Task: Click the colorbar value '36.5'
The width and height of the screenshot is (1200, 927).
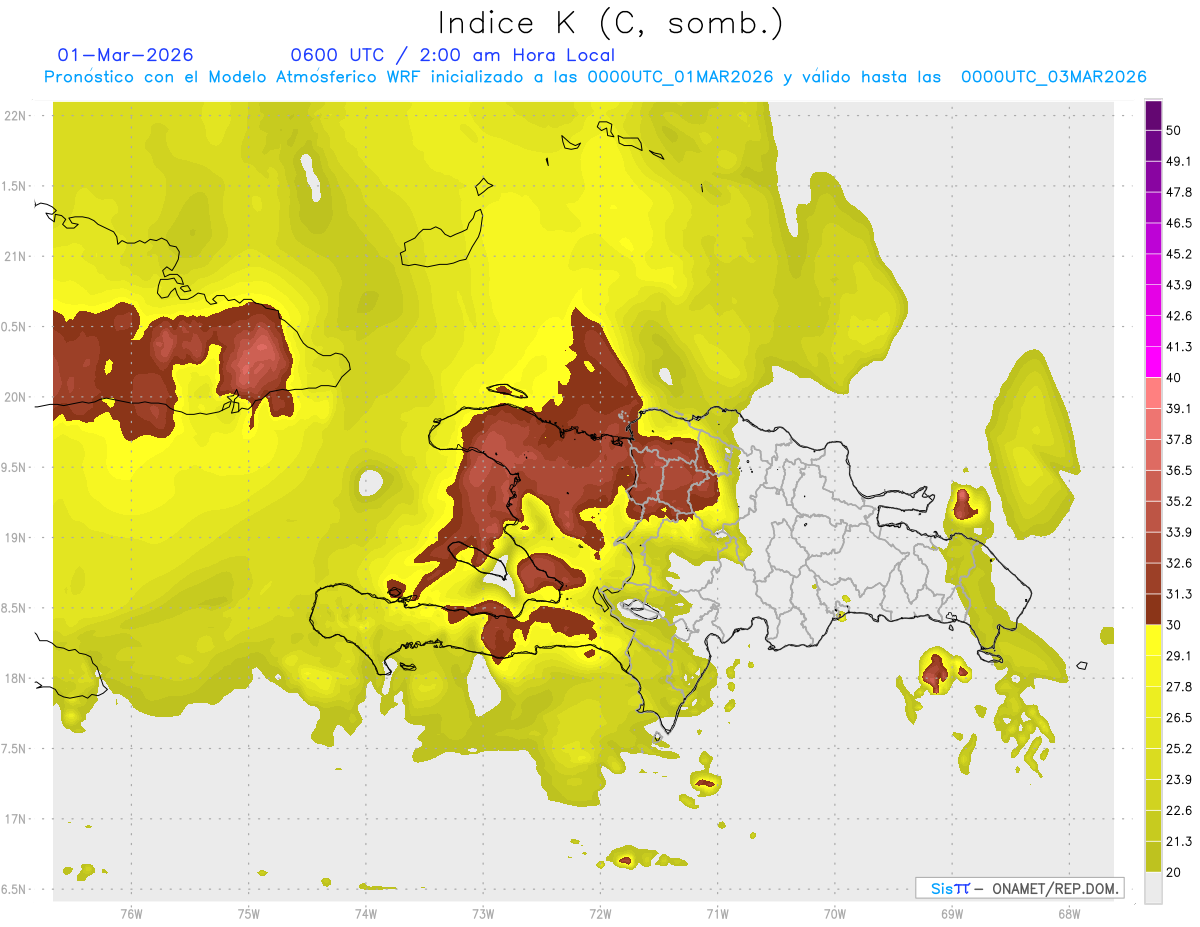Action: point(1180,471)
